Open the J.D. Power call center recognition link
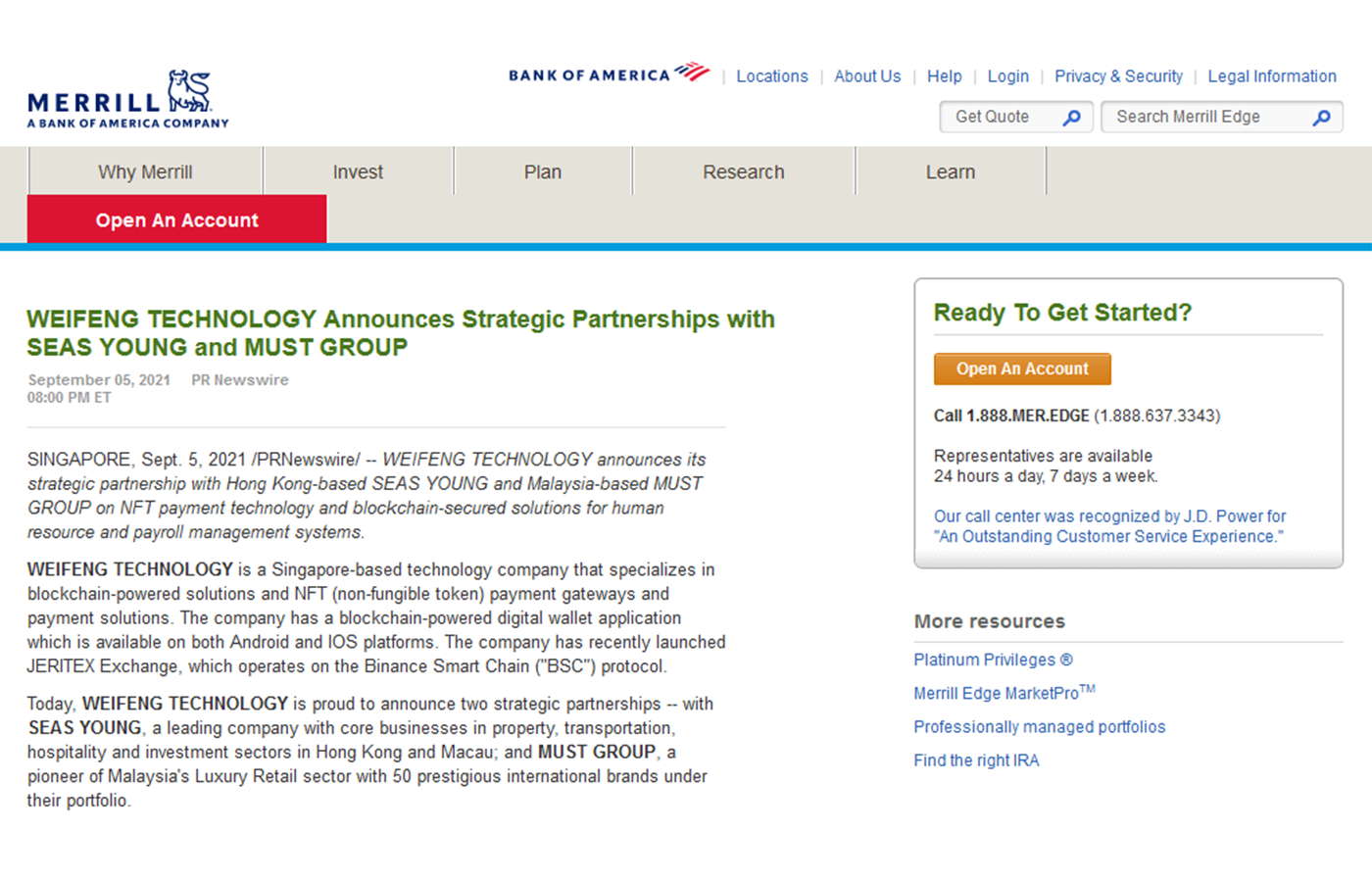 tap(1109, 526)
